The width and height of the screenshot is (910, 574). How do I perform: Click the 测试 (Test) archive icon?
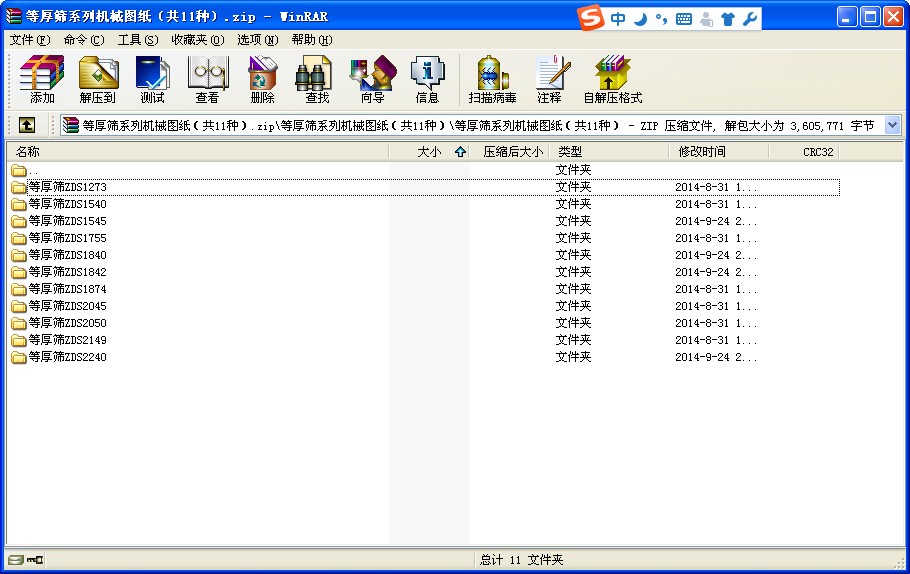point(152,80)
